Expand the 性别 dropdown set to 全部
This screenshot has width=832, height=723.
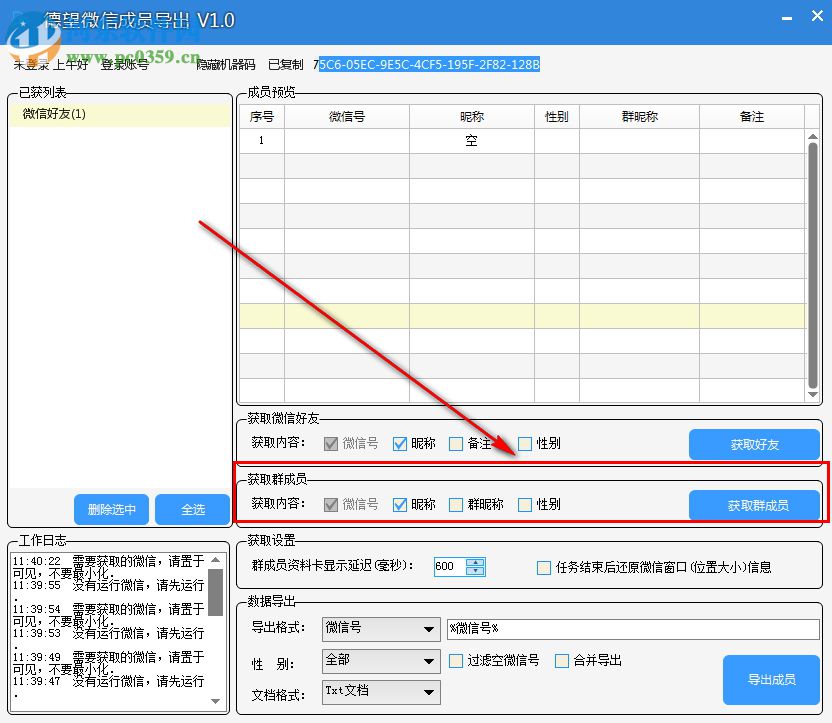381,661
